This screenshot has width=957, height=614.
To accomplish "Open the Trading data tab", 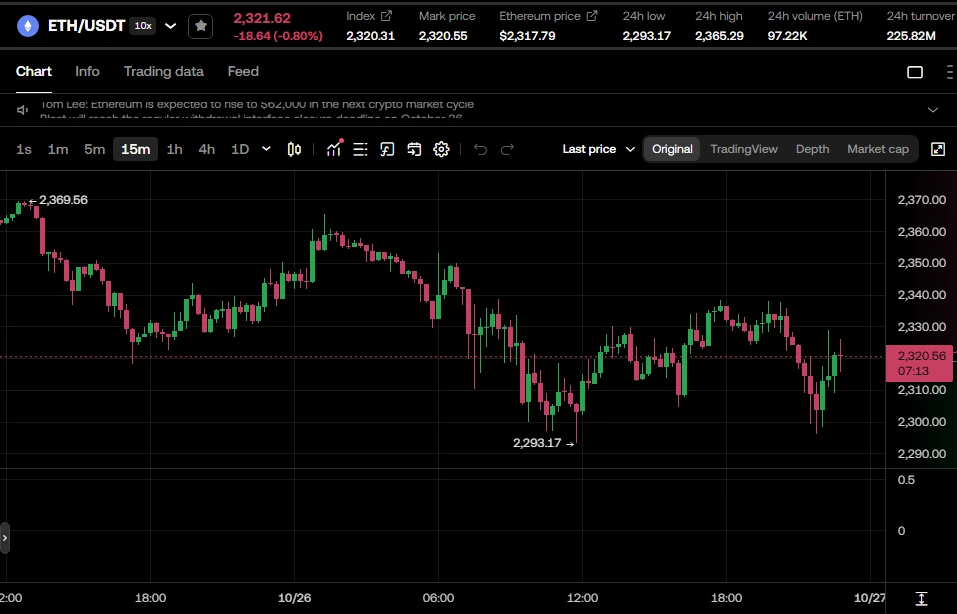I will tap(164, 71).
